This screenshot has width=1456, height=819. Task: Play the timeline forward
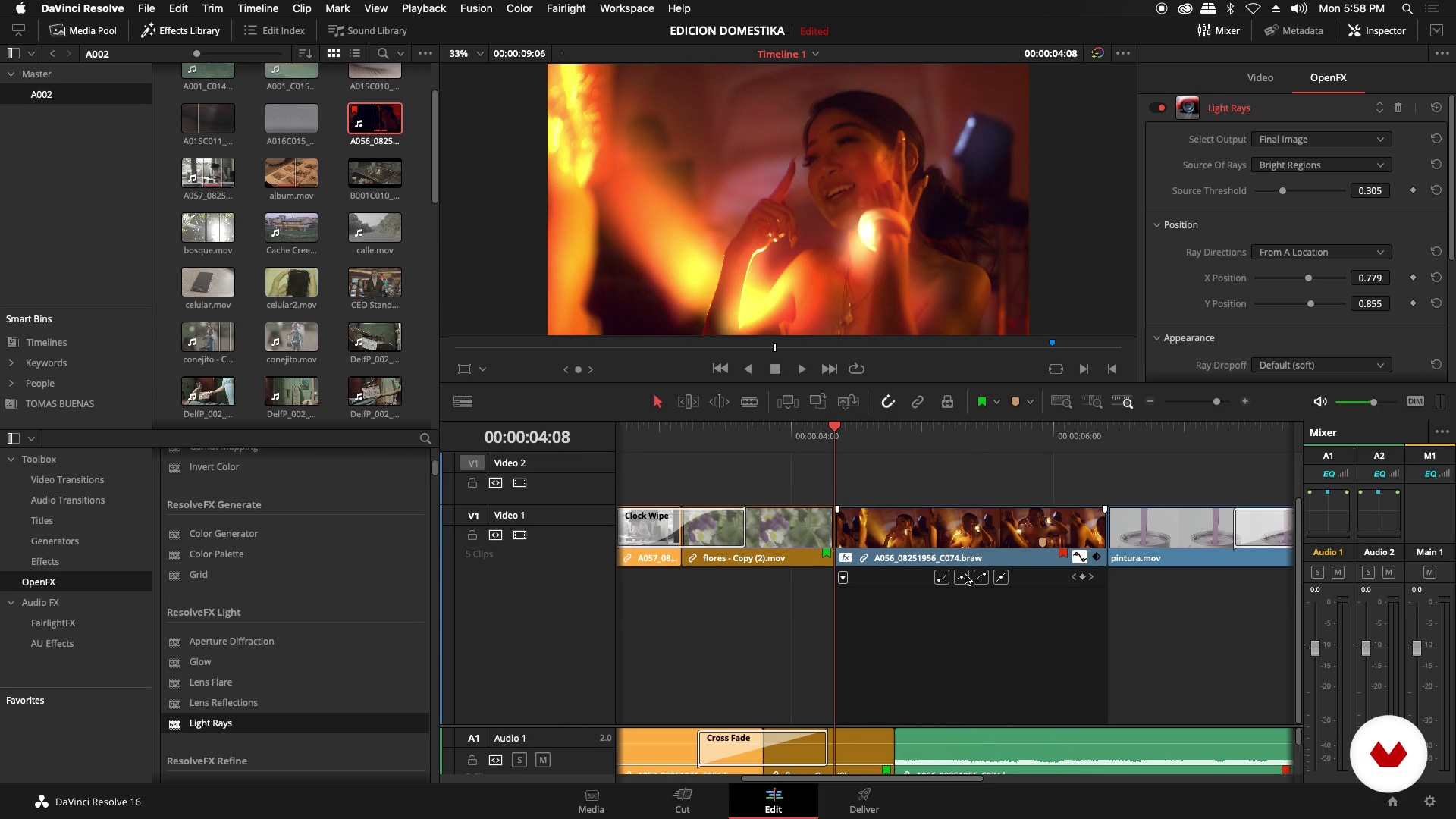point(802,369)
